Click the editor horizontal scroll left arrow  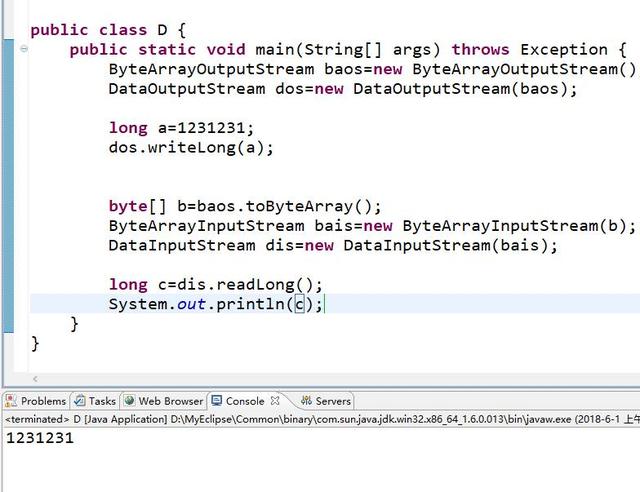coord(35,379)
